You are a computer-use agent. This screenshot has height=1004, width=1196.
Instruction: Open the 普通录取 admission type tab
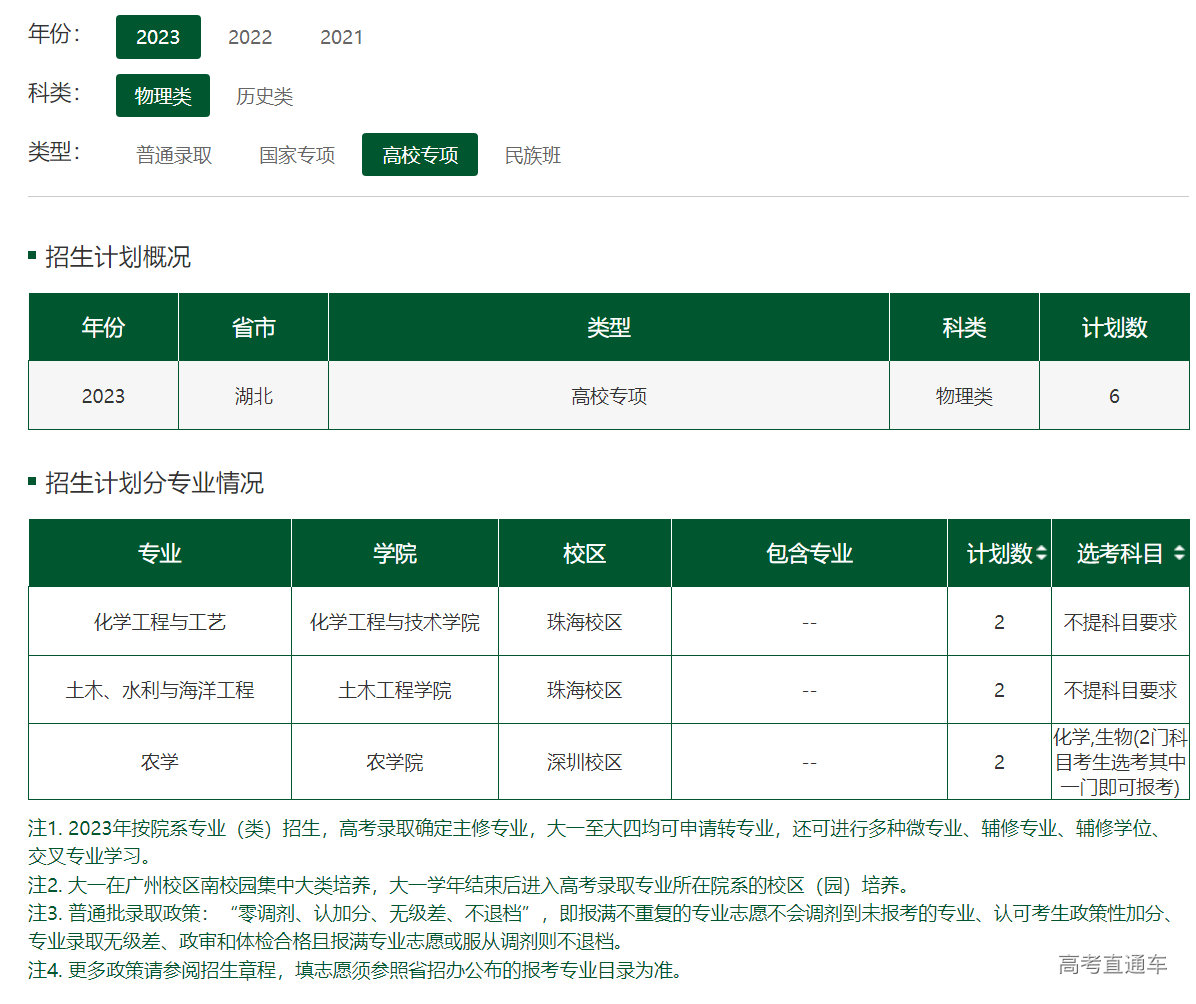click(x=174, y=155)
